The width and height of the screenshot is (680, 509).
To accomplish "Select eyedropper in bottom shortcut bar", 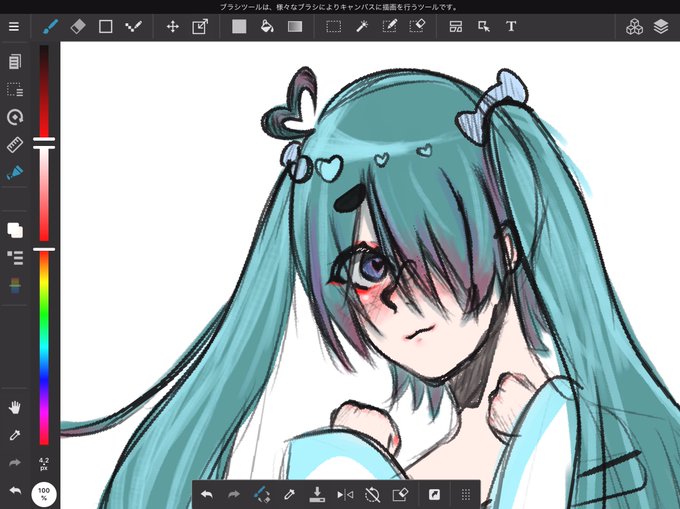I will [x=289, y=494].
